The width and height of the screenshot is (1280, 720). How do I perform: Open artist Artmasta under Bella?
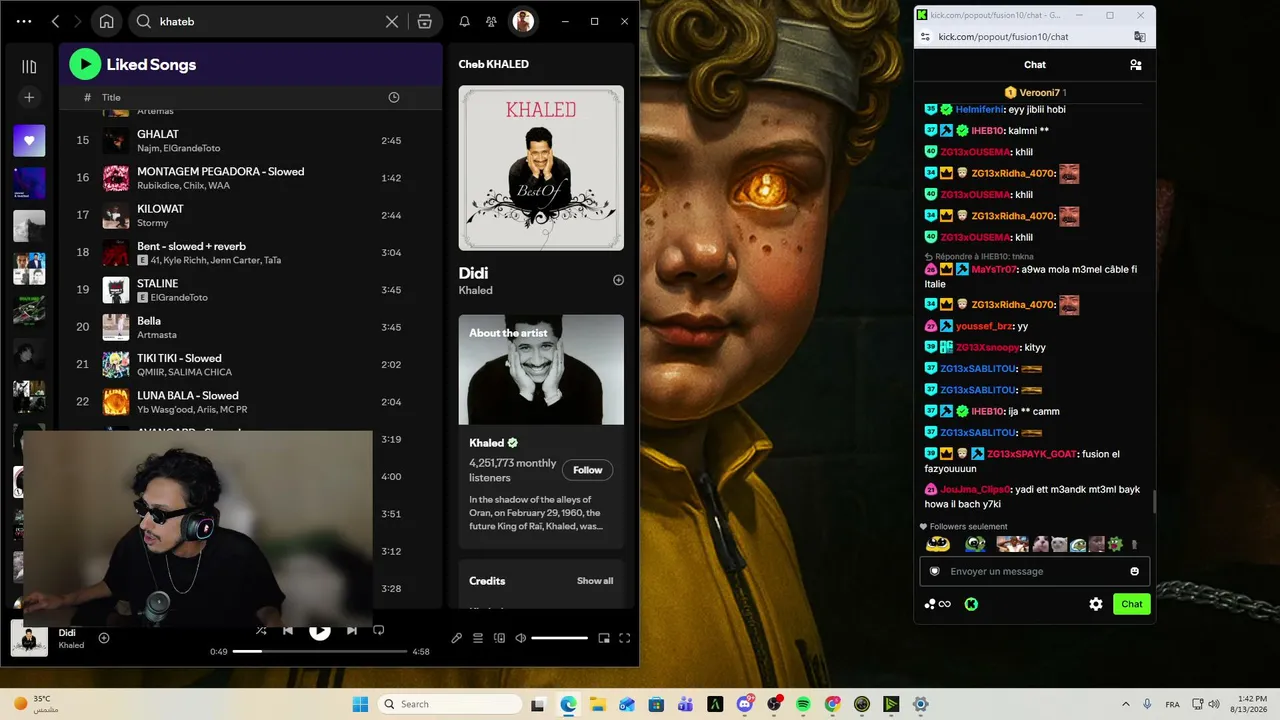pos(157,335)
